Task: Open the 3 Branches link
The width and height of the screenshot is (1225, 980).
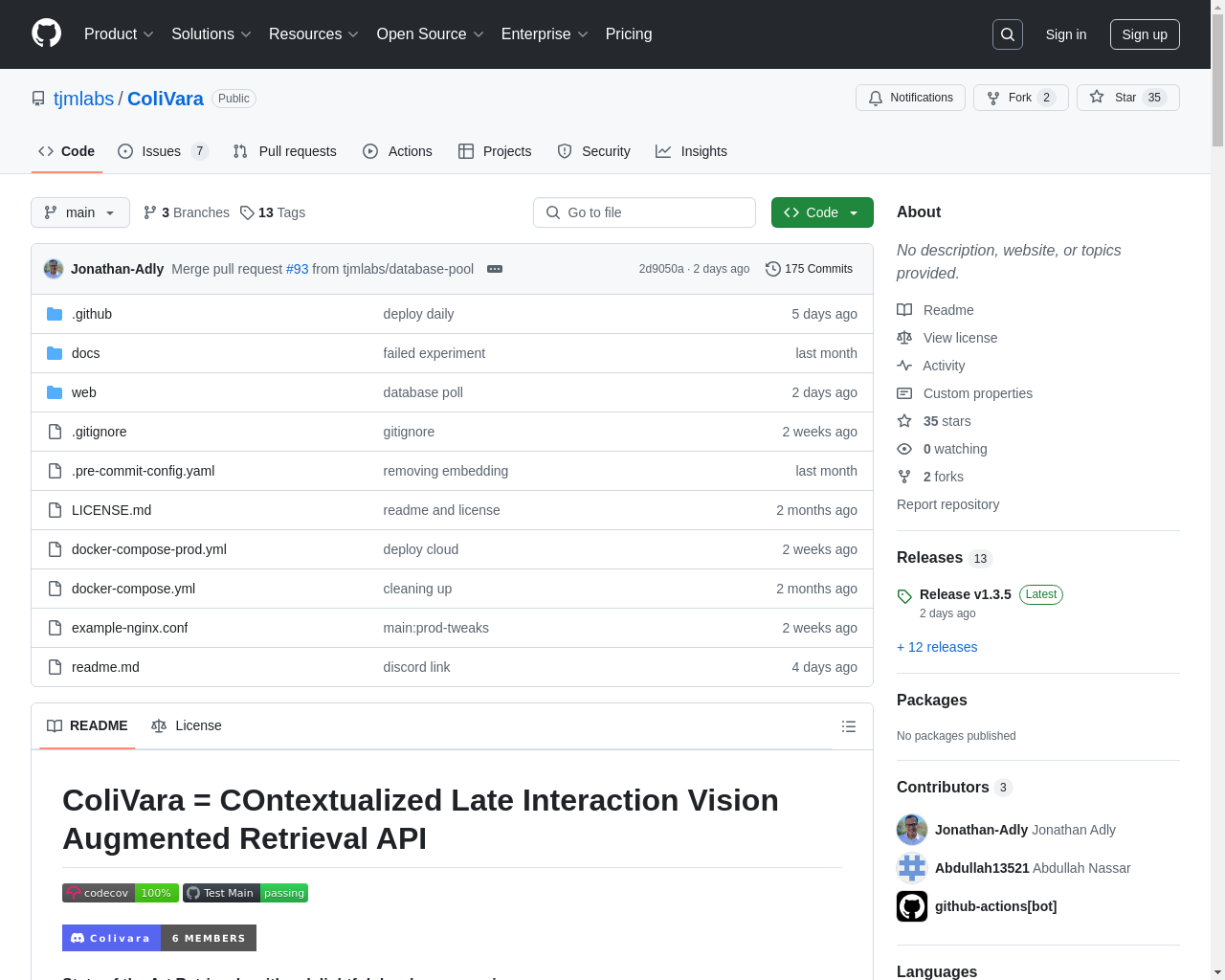Action: point(186,212)
